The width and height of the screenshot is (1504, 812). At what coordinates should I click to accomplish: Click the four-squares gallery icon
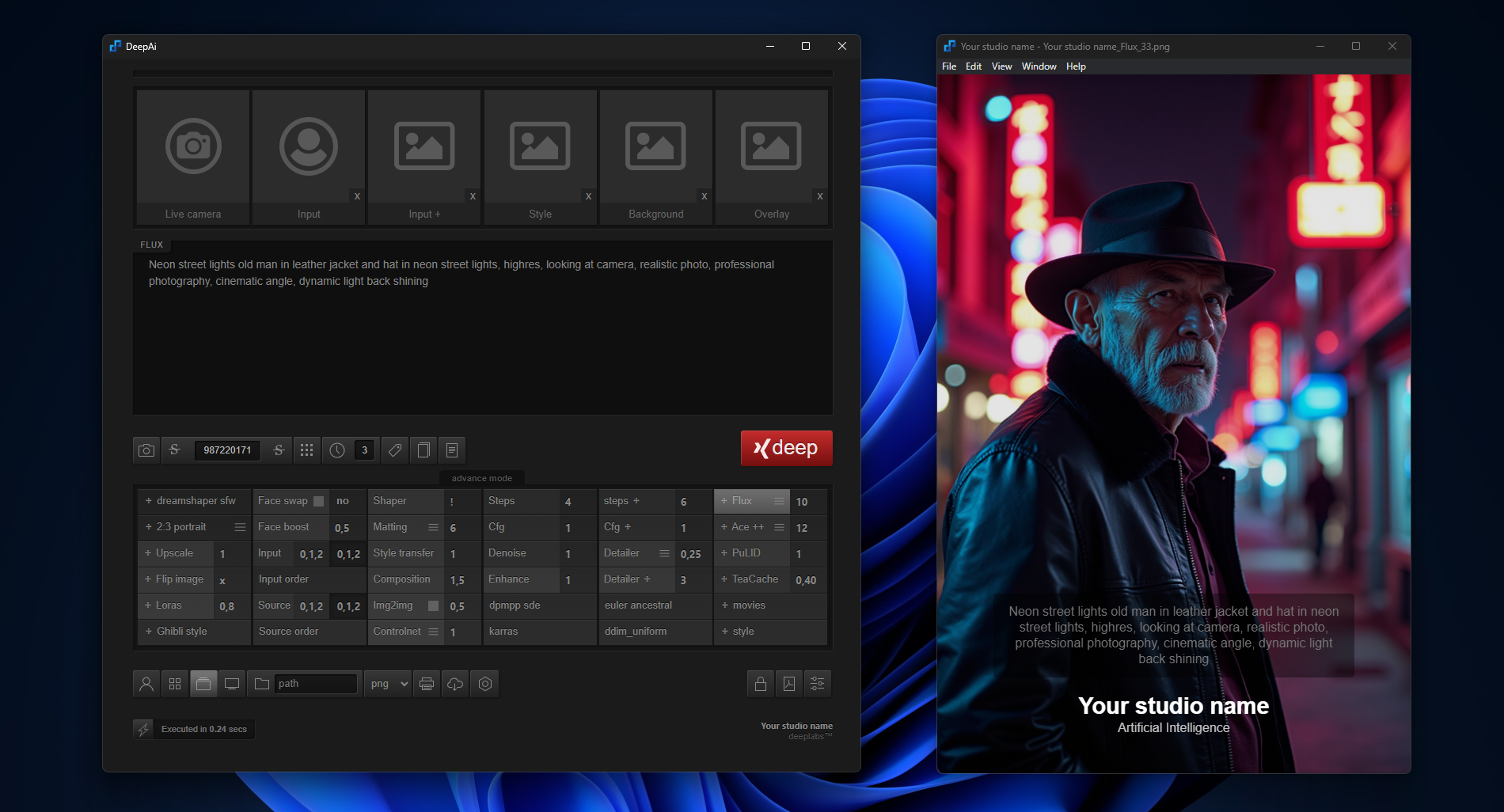tap(175, 684)
